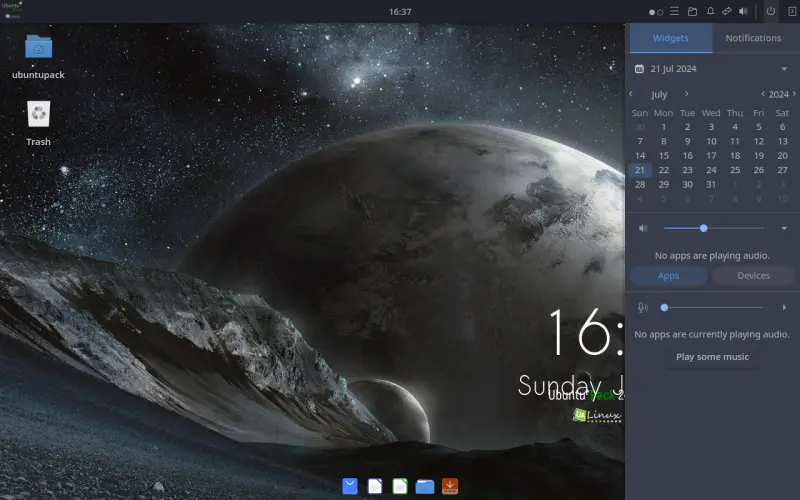Open the three-line menu icon in panel
The height and width of the screenshot is (500, 800).
pyautogui.click(x=674, y=11)
